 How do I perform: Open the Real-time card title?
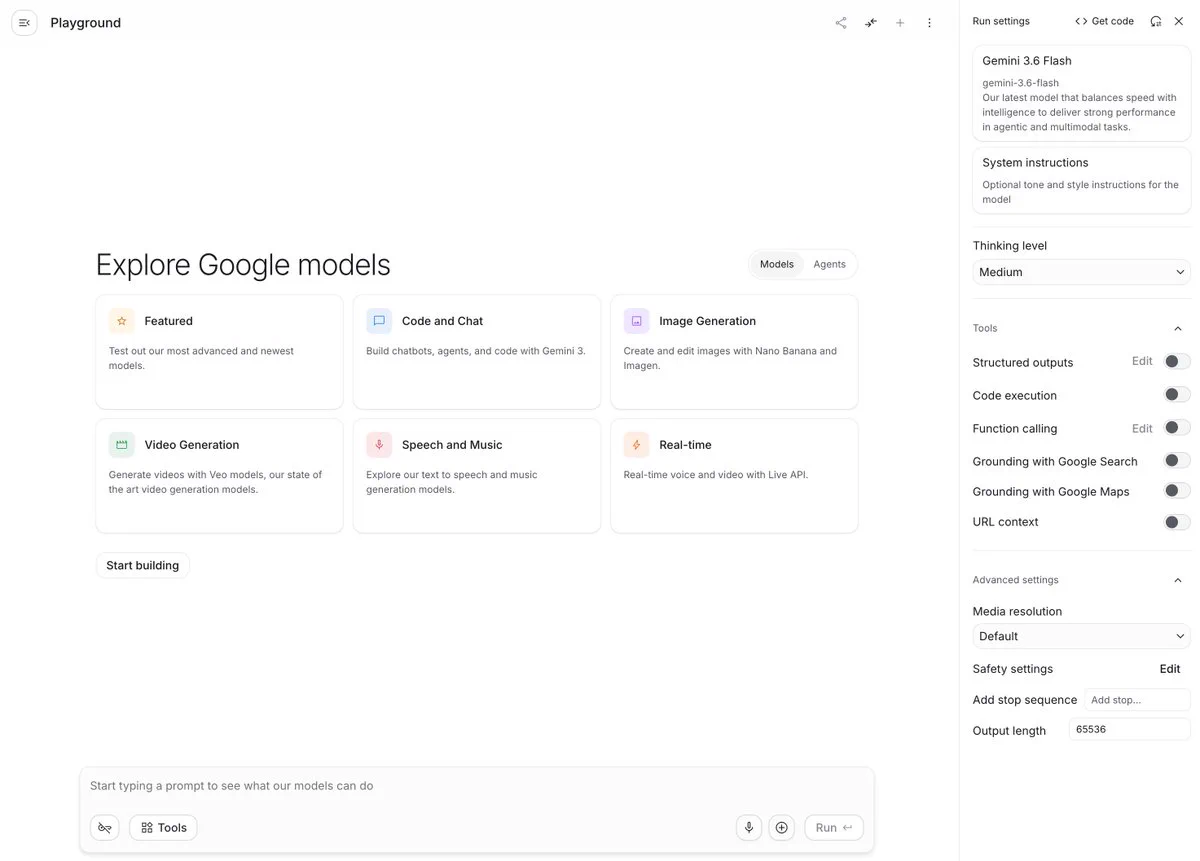[685, 445]
